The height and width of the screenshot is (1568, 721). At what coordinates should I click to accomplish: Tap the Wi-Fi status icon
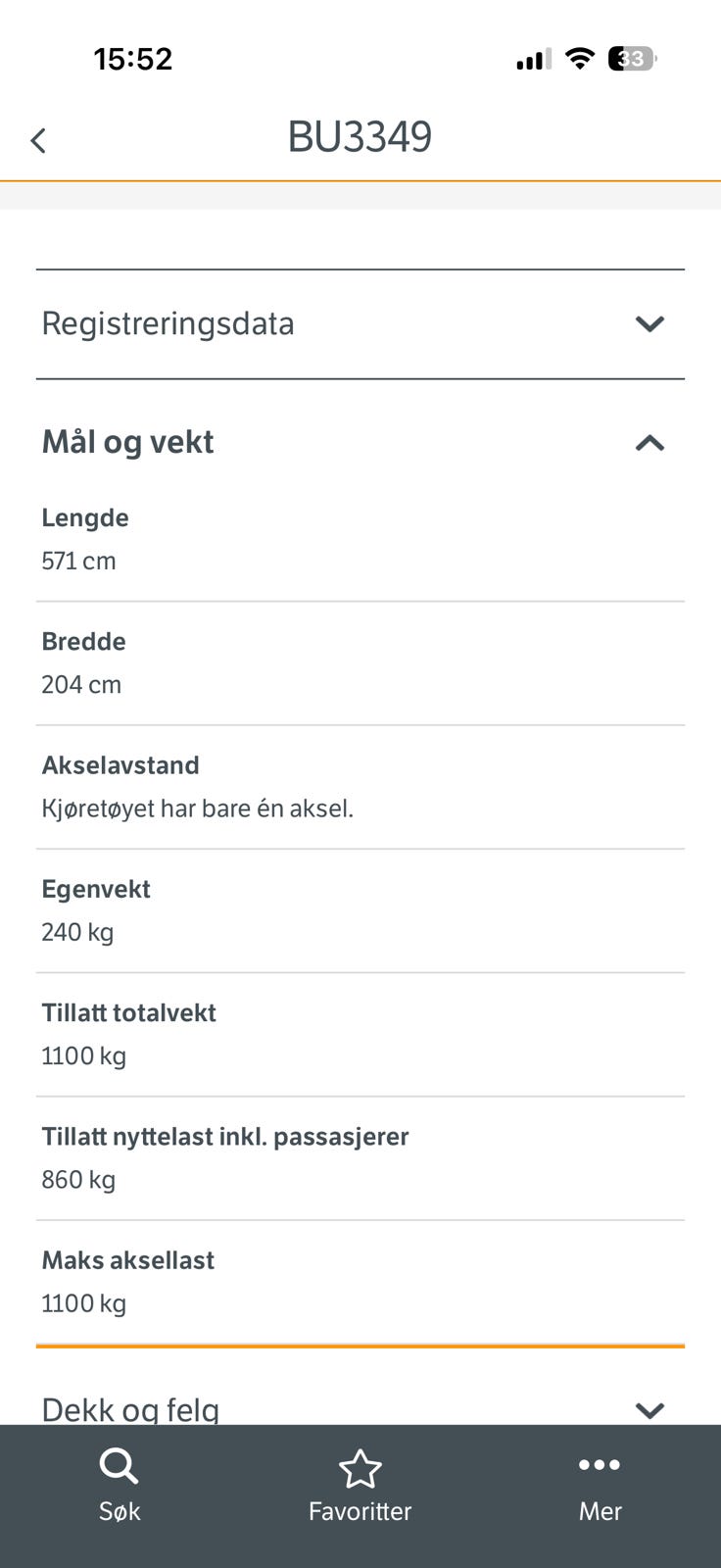pyautogui.click(x=580, y=59)
